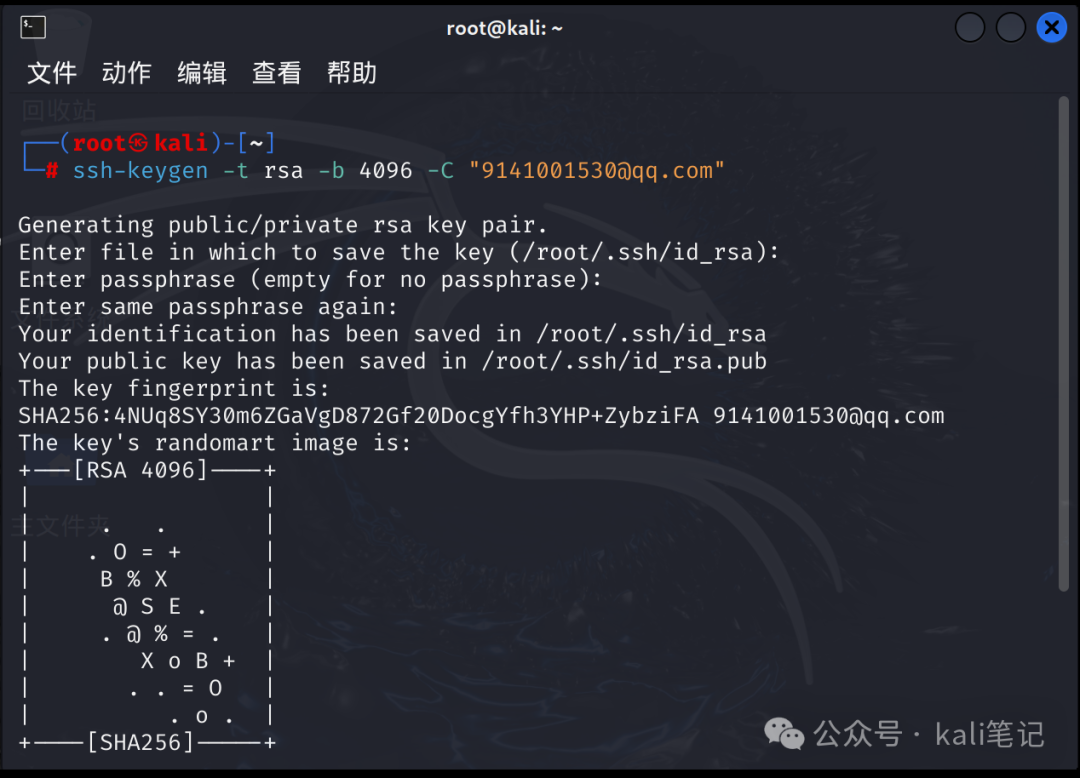Open the 文件 menu

coord(52,73)
